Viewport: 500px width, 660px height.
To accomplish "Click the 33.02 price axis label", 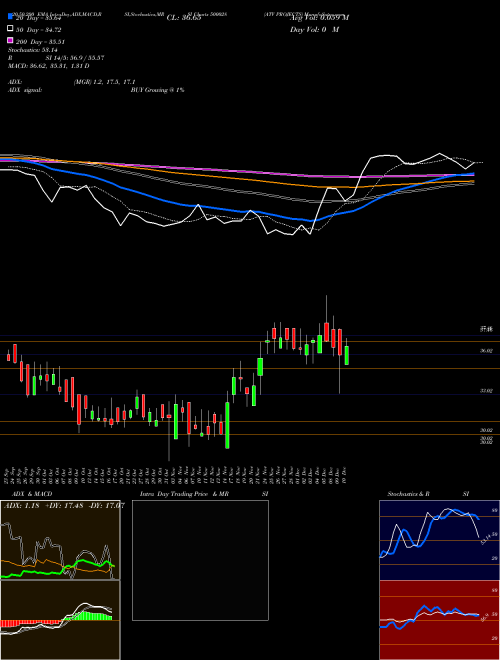I will pyautogui.click(x=487, y=391).
